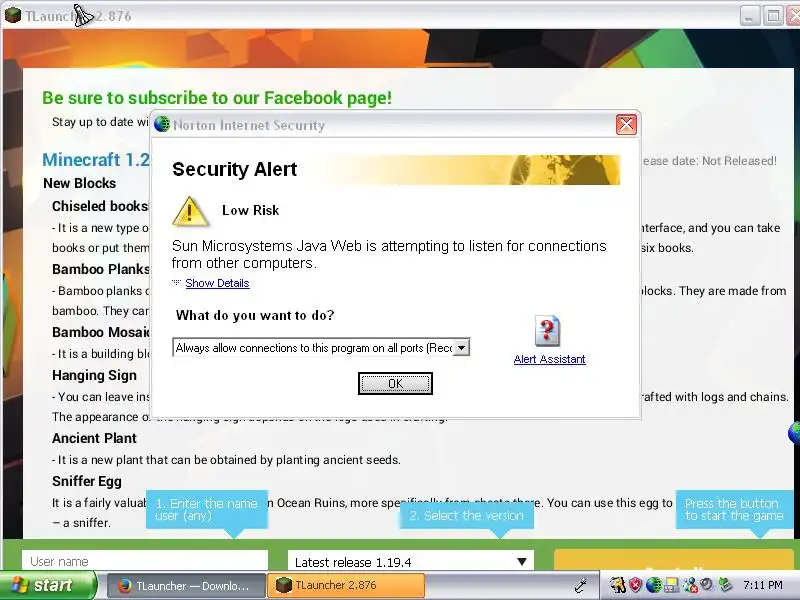Click the TLauncher block icon in taskbar button
Image resolution: width=800 pixels, height=600 pixels.
click(x=284, y=585)
